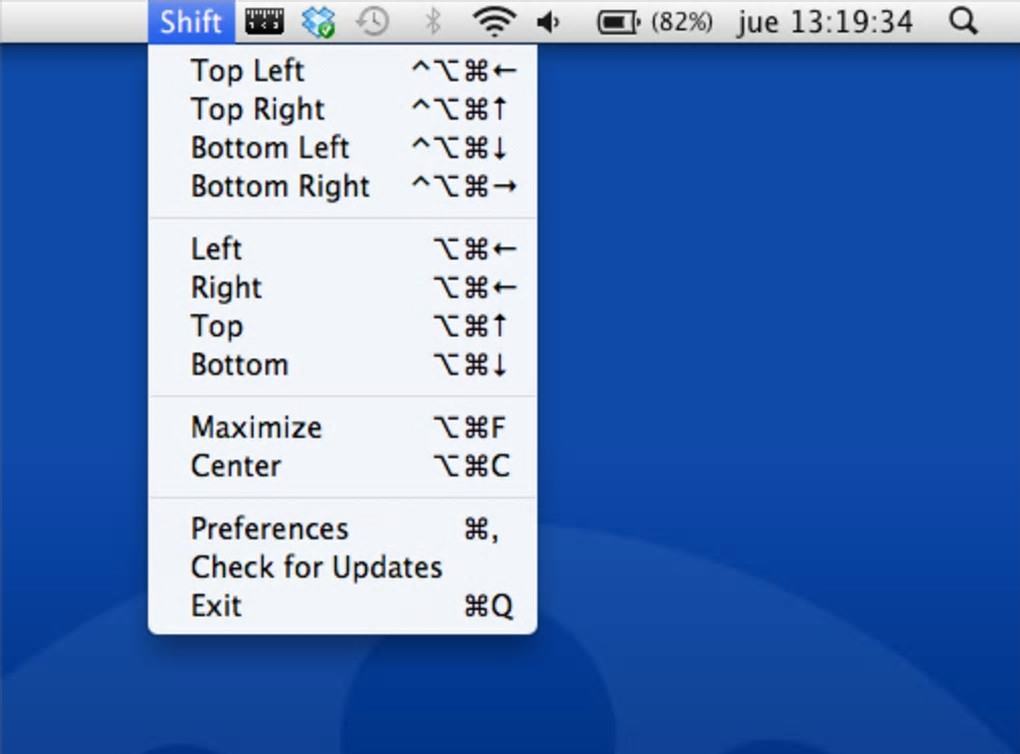Open the battery status icon

point(619,21)
